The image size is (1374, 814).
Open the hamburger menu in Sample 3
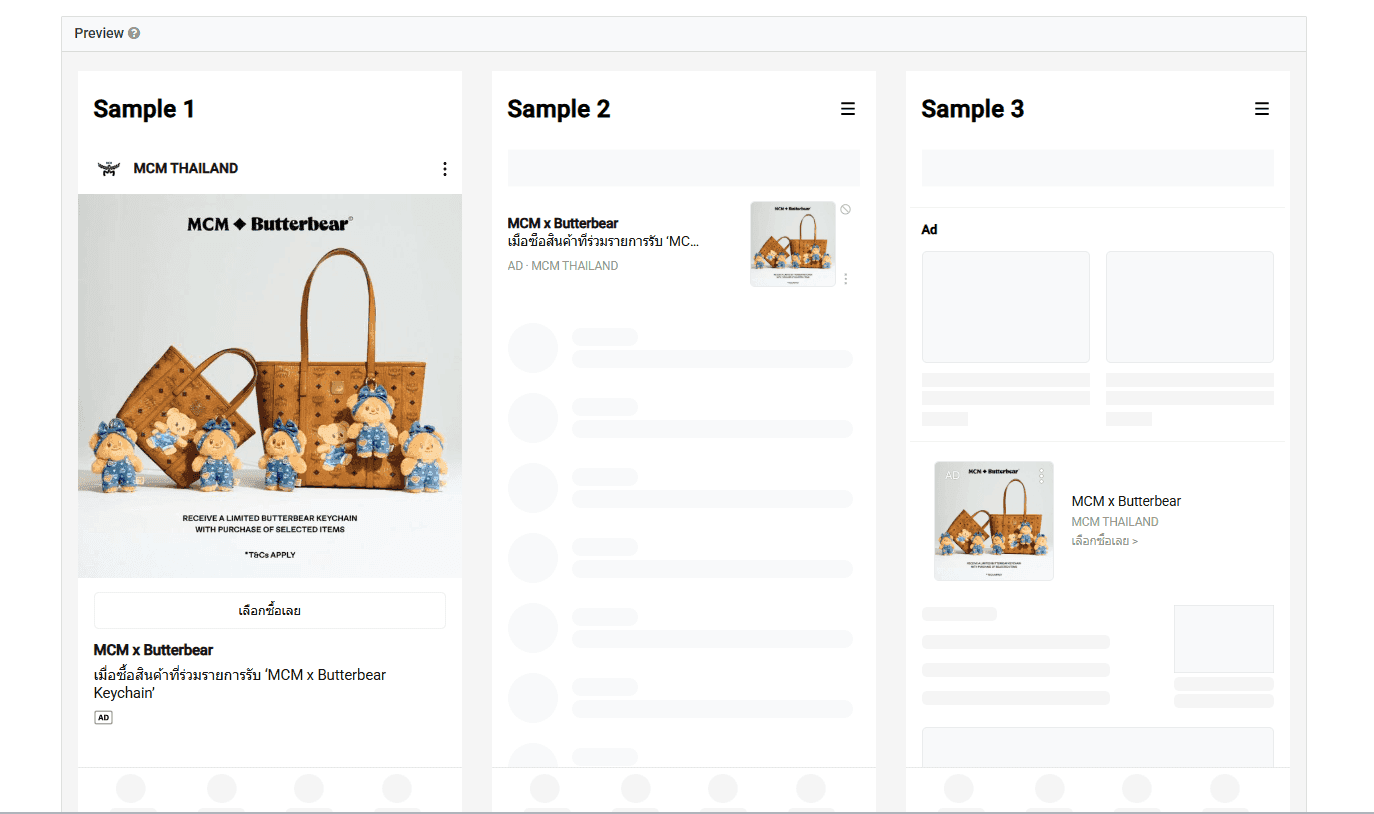click(x=1262, y=109)
